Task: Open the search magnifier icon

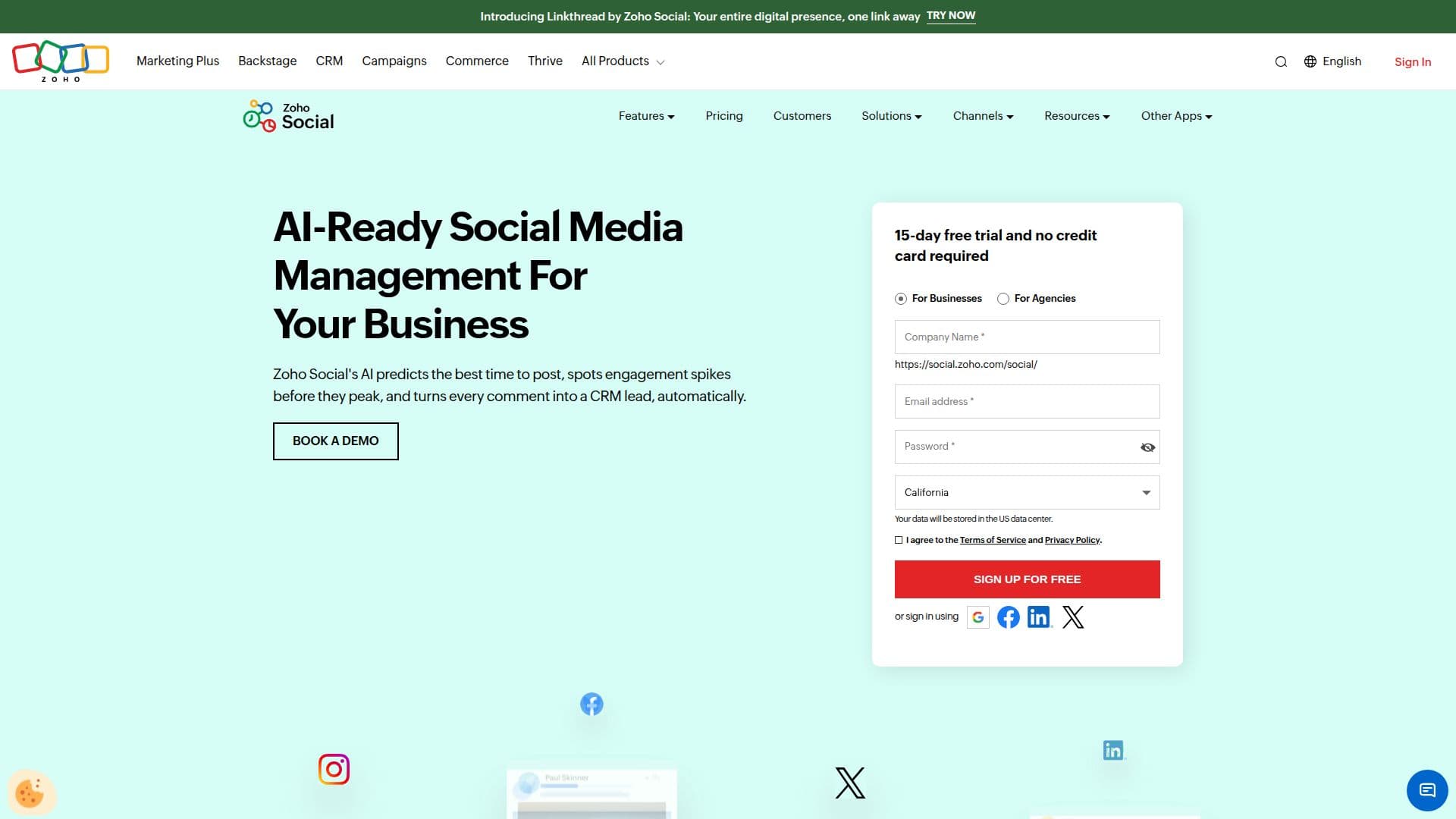Action: pos(1281,62)
